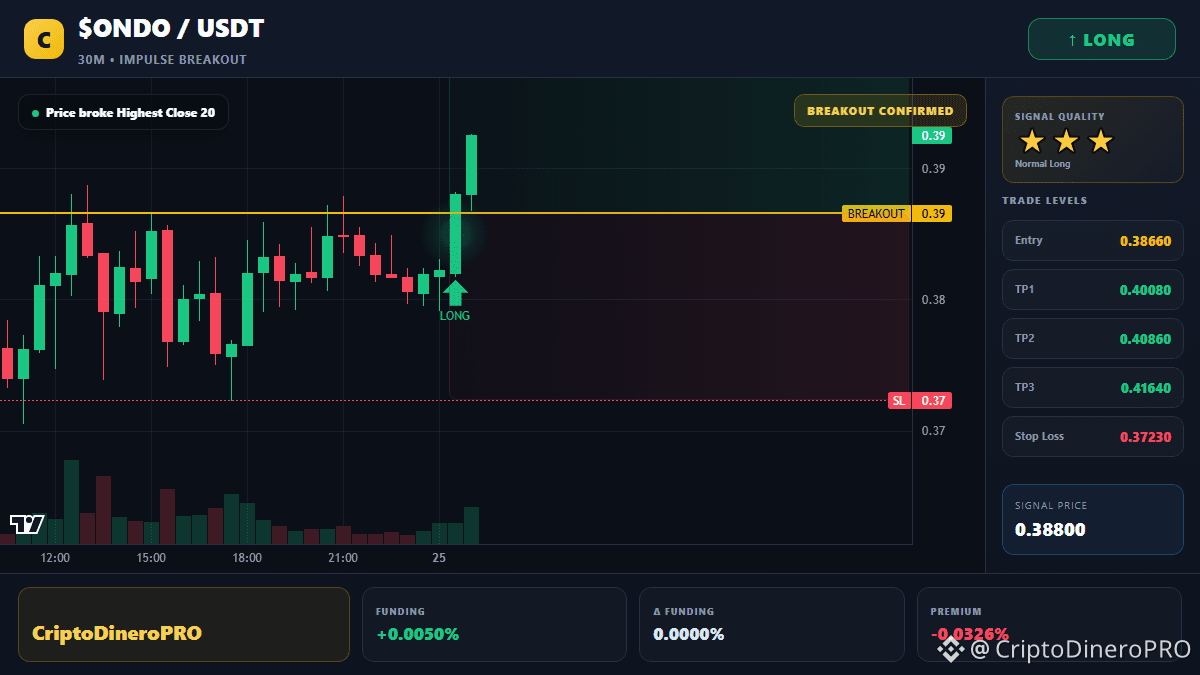
Task: Click the TradingView logo on the chart
Action: 27,524
